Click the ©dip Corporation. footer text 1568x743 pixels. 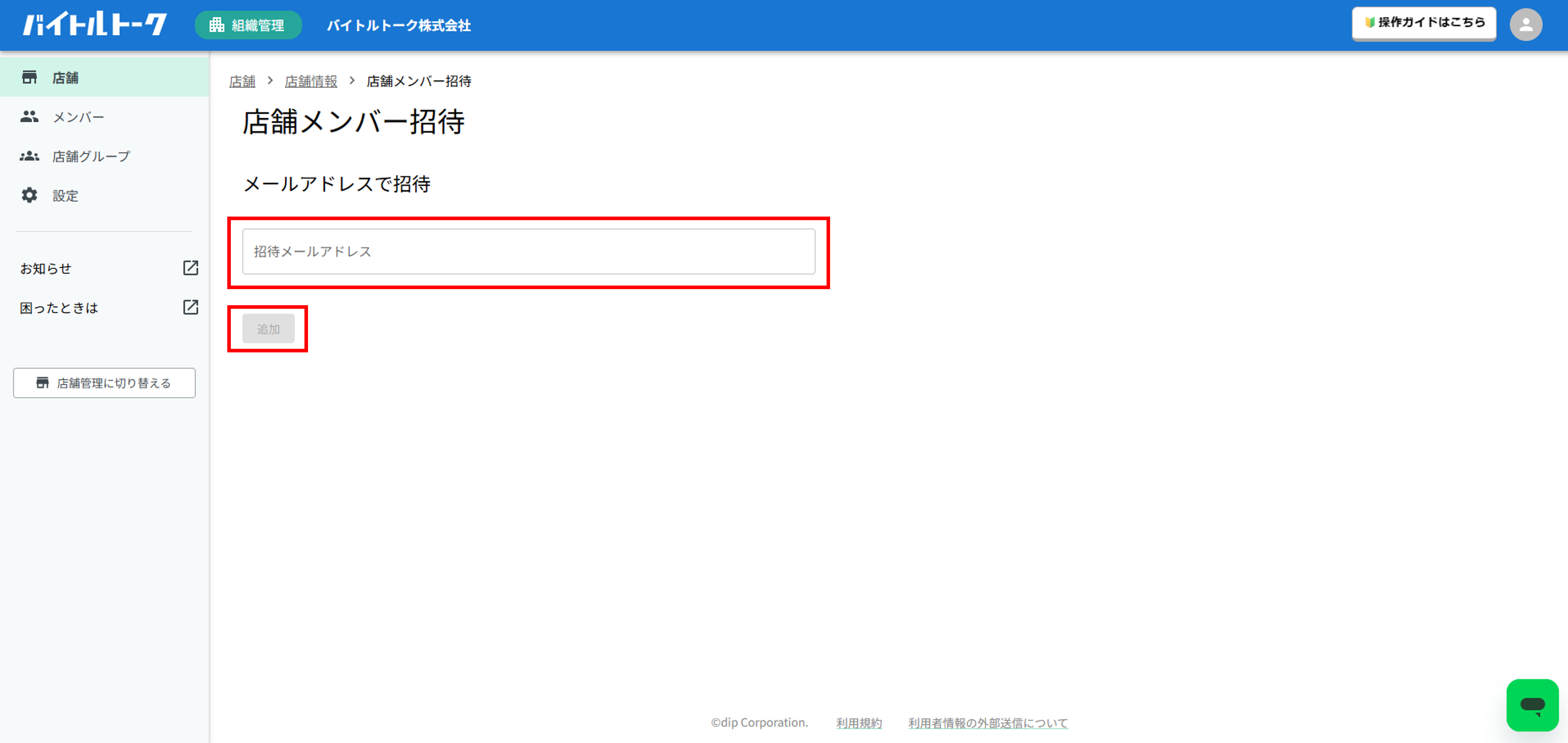pyautogui.click(x=760, y=722)
